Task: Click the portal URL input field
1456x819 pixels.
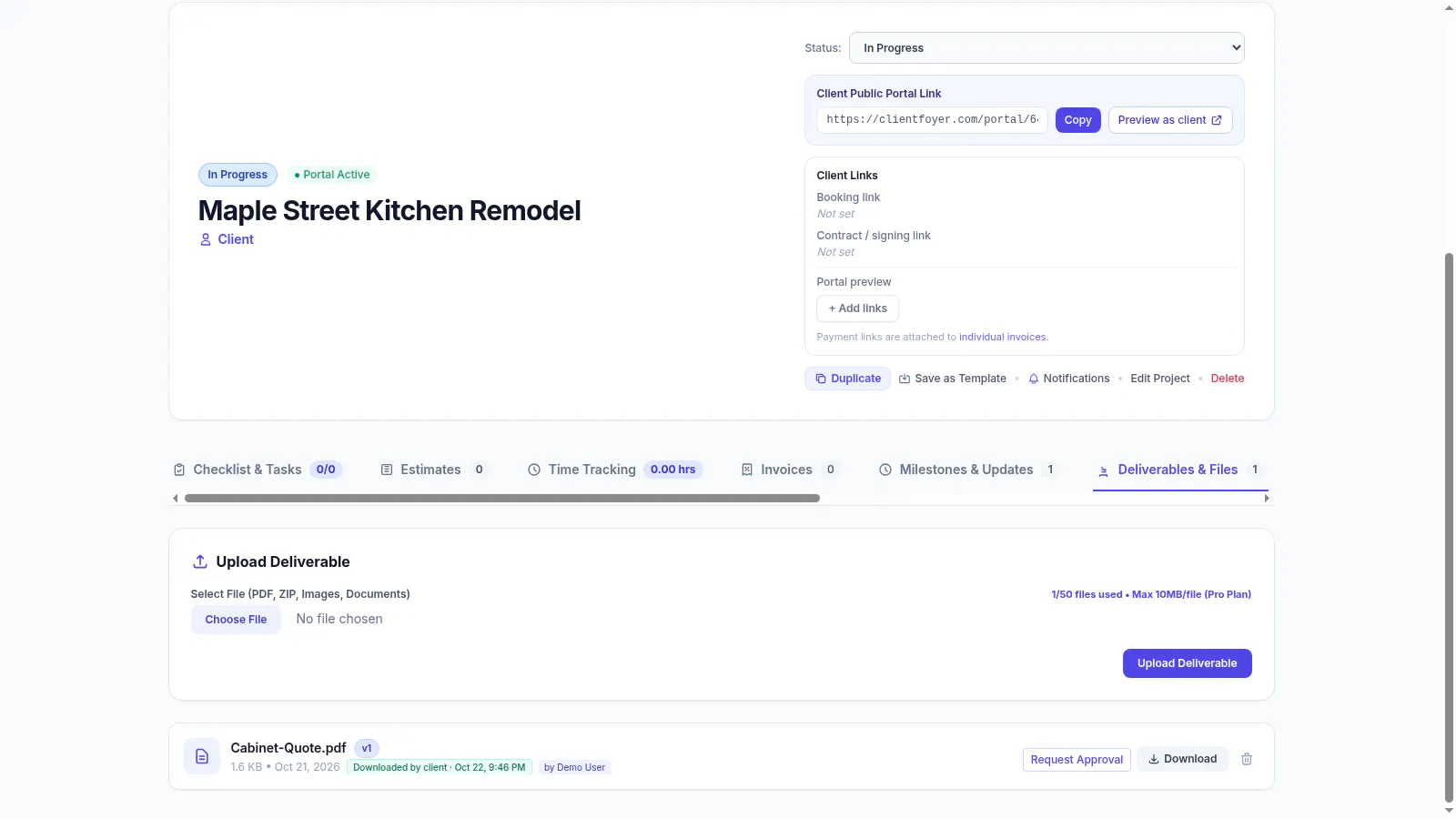Action: click(932, 120)
